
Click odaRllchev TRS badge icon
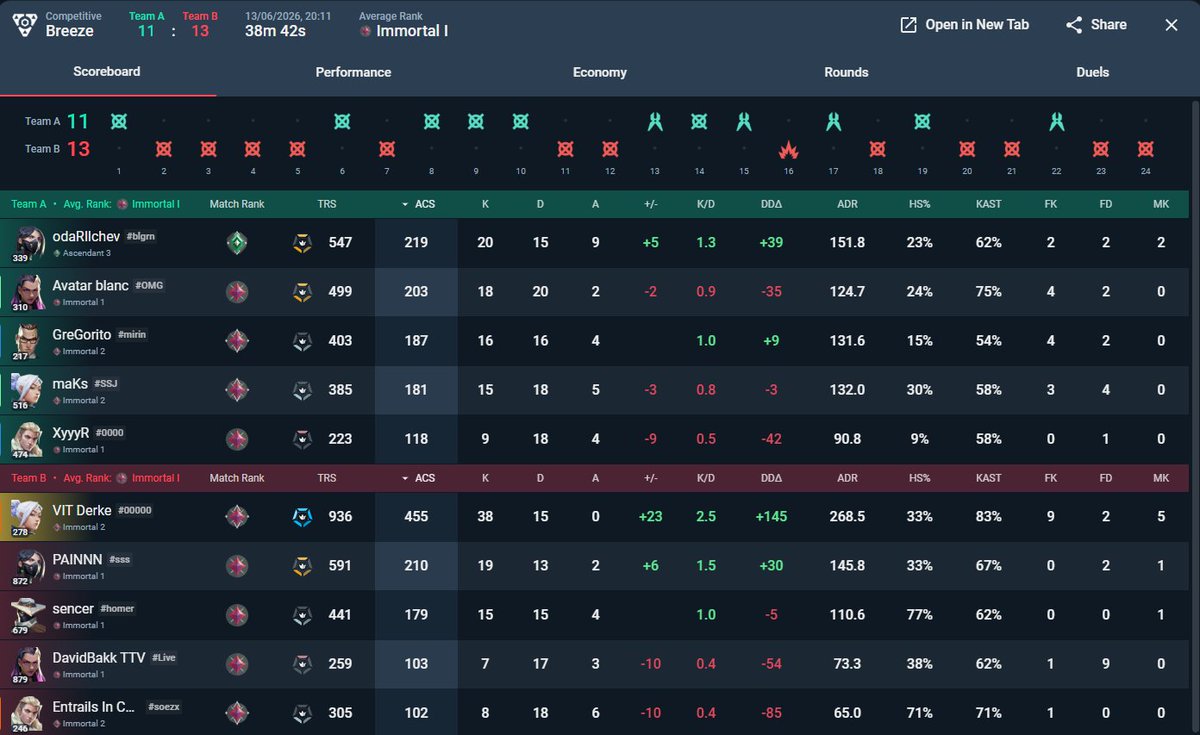point(301,243)
